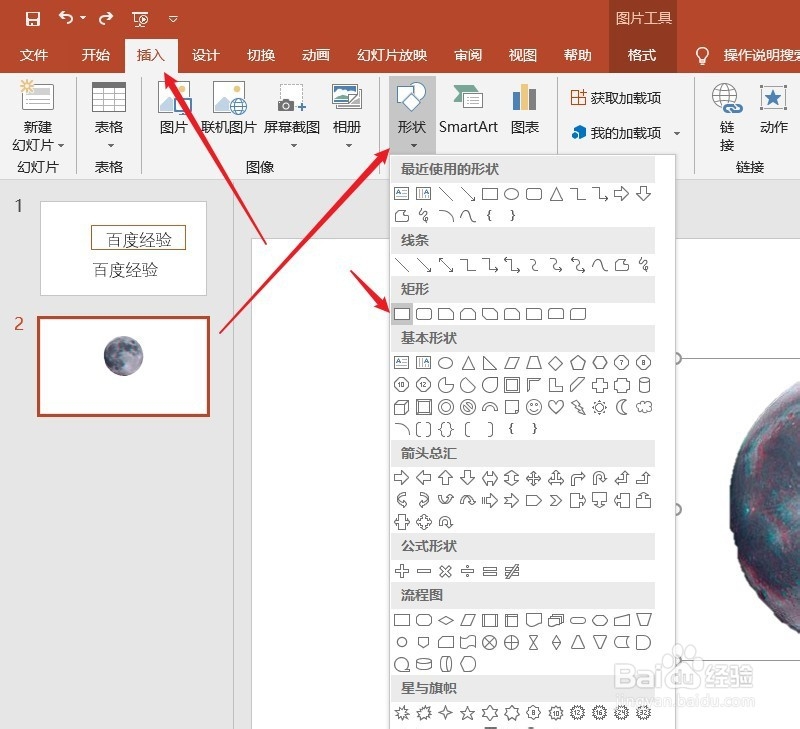The height and width of the screenshot is (729, 800).
Task: Open the 动画 tab
Action: [x=316, y=55]
